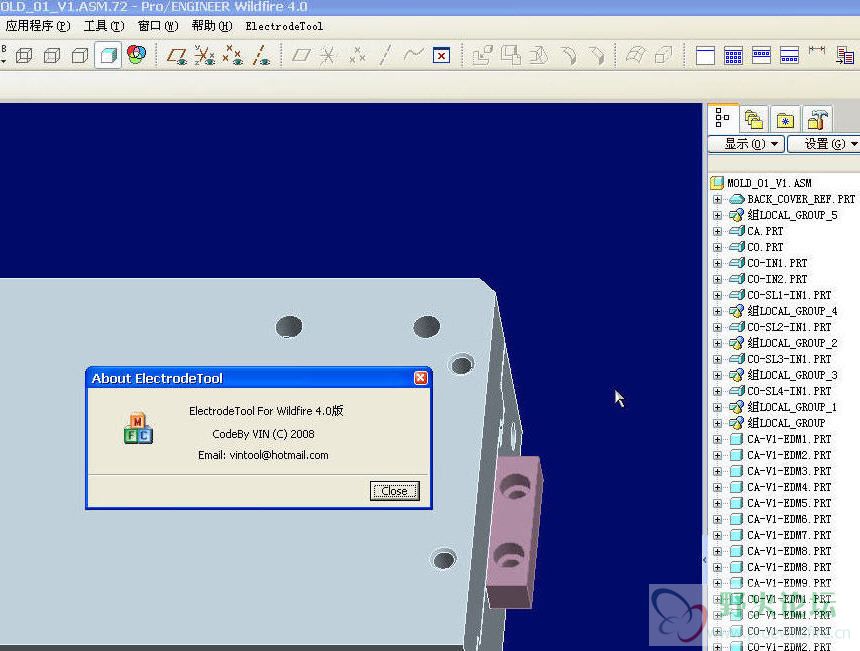Click the ElectrodeTool MFC blocks icon
The image size is (860, 651).
pyautogui.click(x=138, y=428)
